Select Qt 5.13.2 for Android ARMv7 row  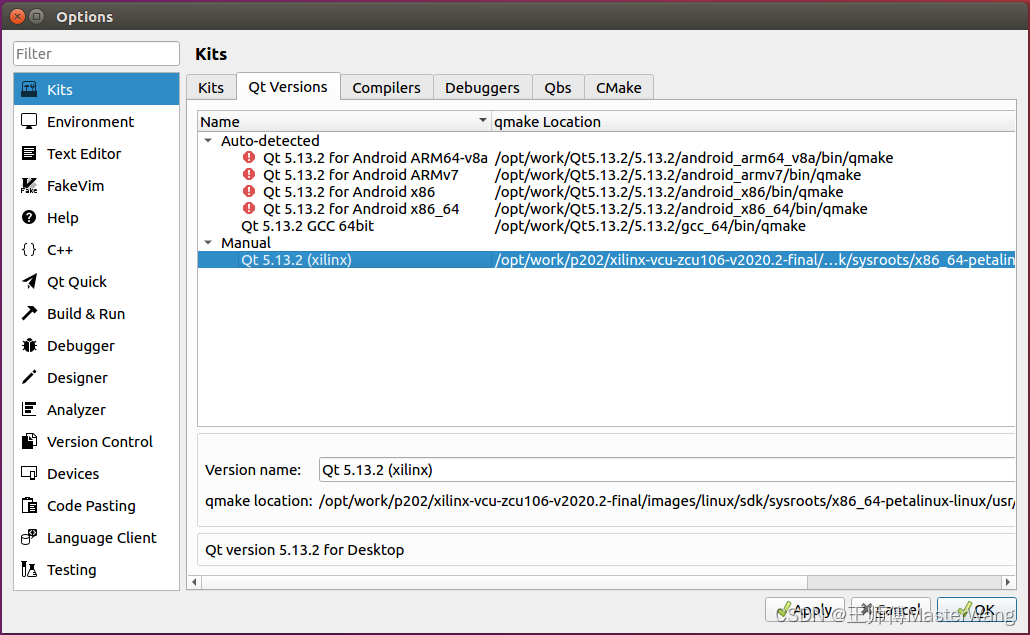606,175
